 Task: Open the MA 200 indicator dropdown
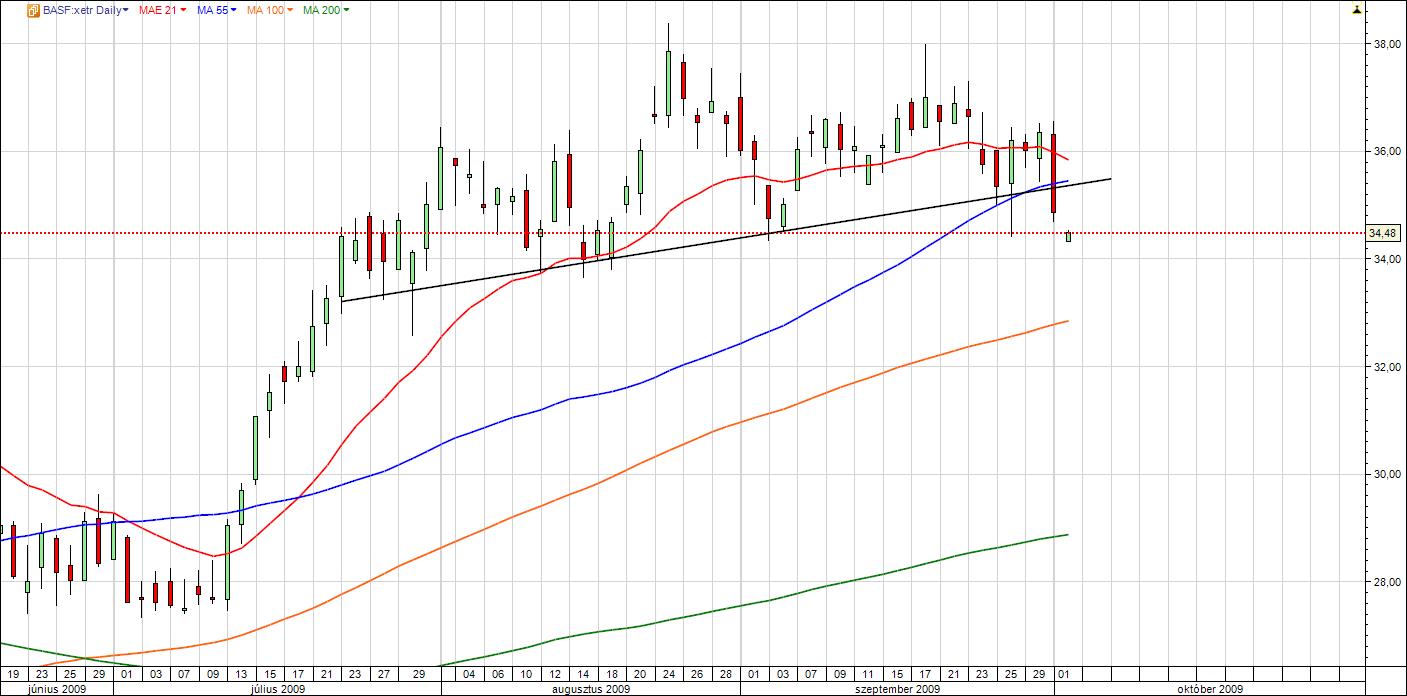326,9
